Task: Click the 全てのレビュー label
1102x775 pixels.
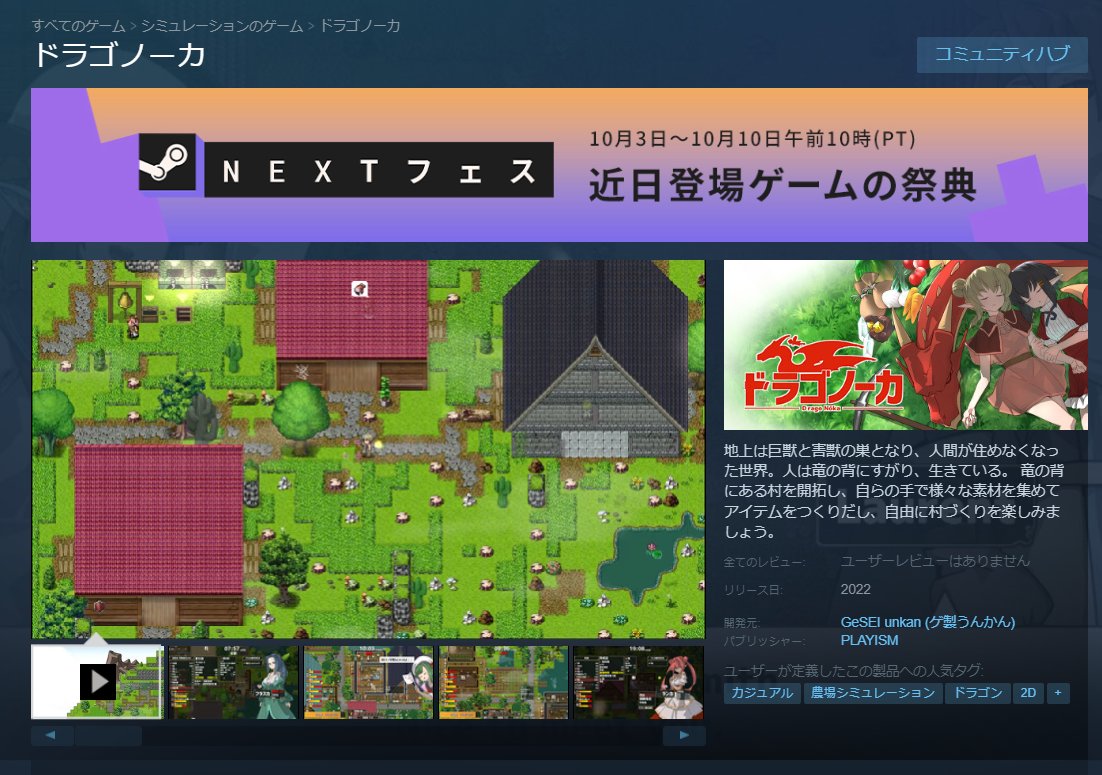Action: 765,562
